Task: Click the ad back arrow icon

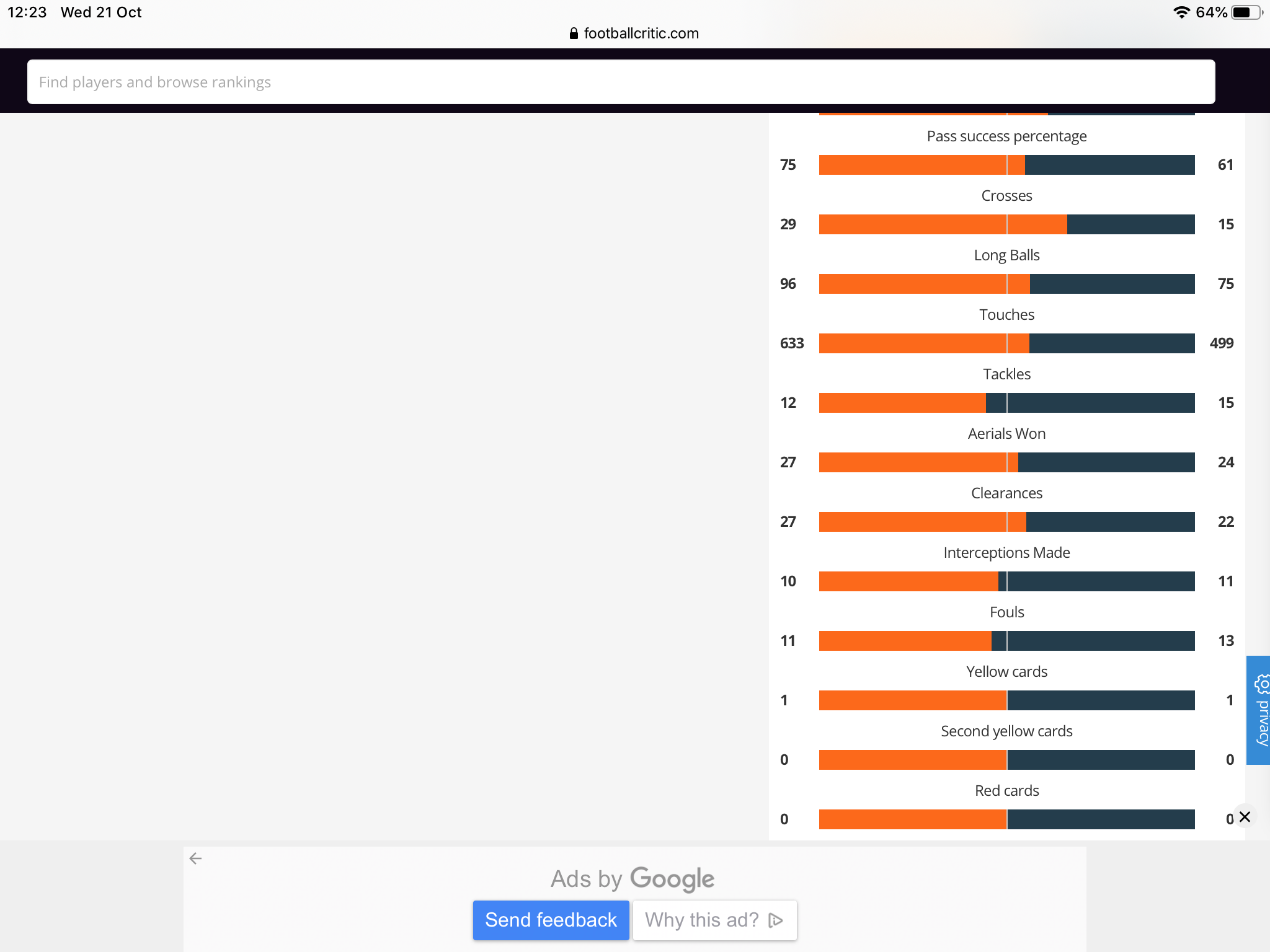Action: (195, 858)
